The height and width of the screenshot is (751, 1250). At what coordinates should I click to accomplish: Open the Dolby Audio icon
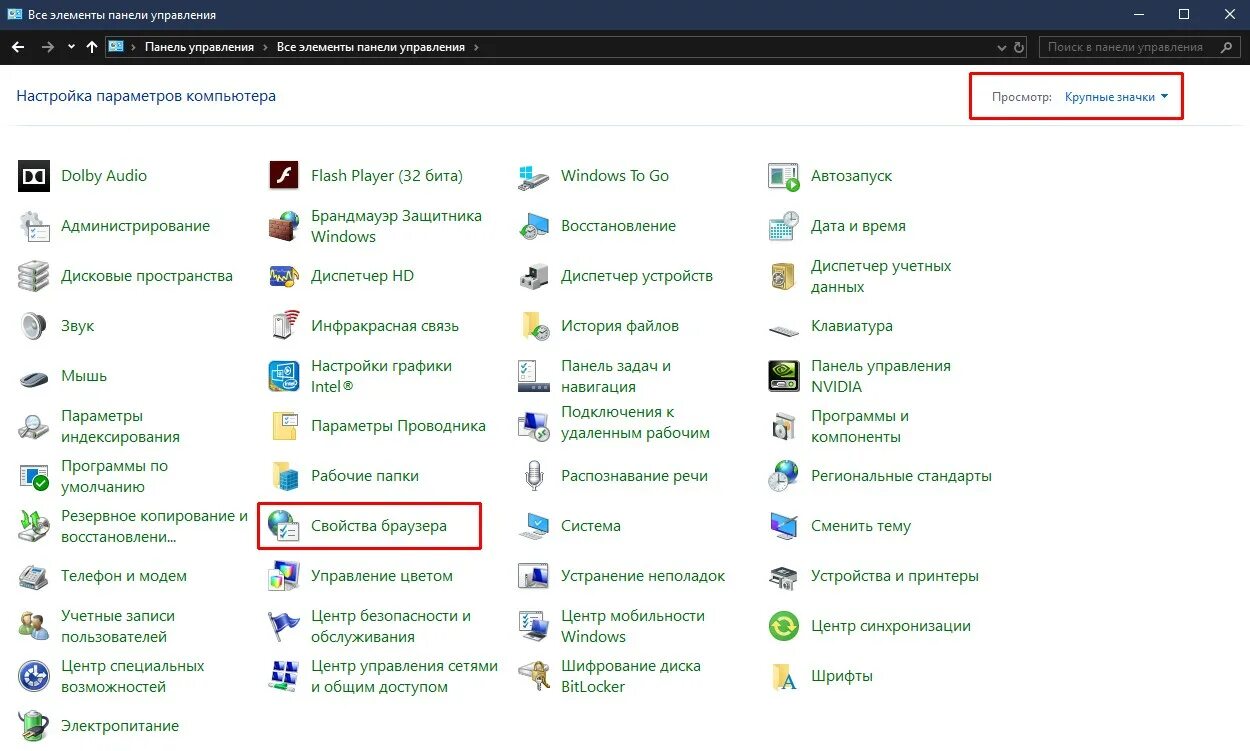coord(34,176)
